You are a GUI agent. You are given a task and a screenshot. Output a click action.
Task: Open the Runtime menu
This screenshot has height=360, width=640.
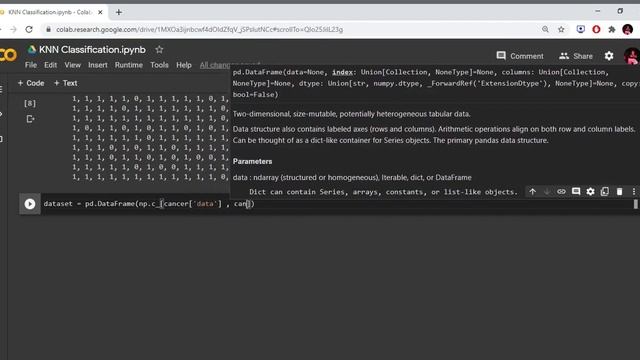pos(129,65)
